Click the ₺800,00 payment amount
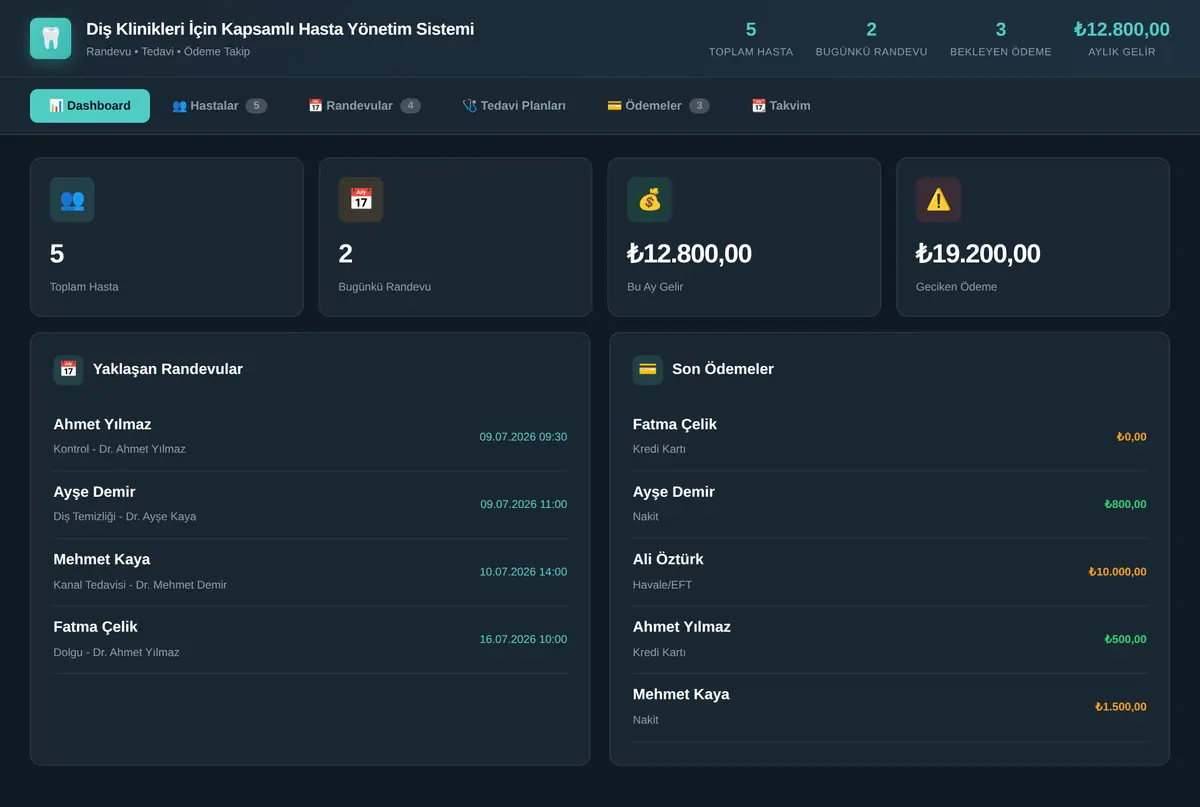1200x807 pixels. (1125, 504)
